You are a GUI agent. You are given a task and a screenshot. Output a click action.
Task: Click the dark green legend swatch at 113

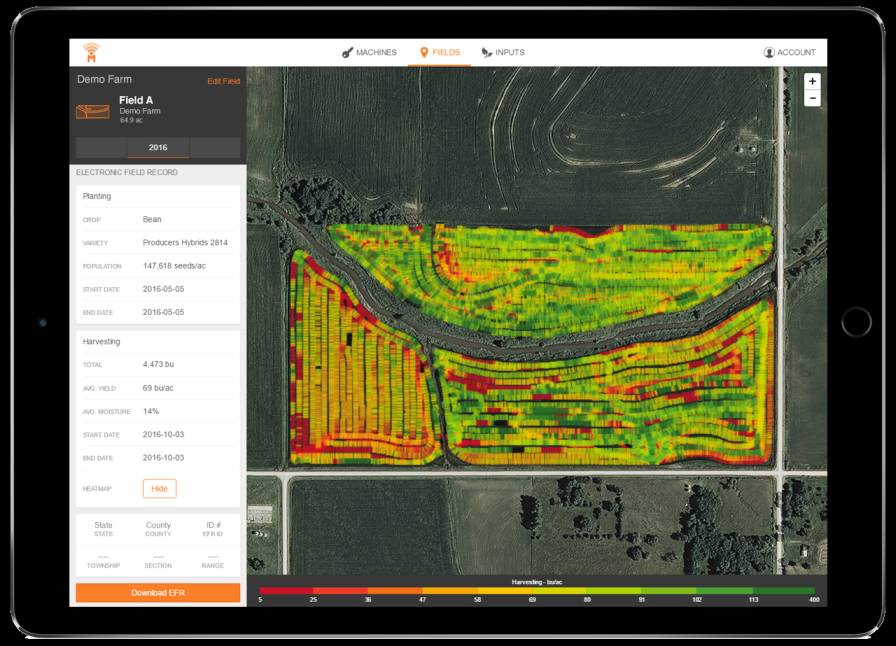tap(784, 591)
